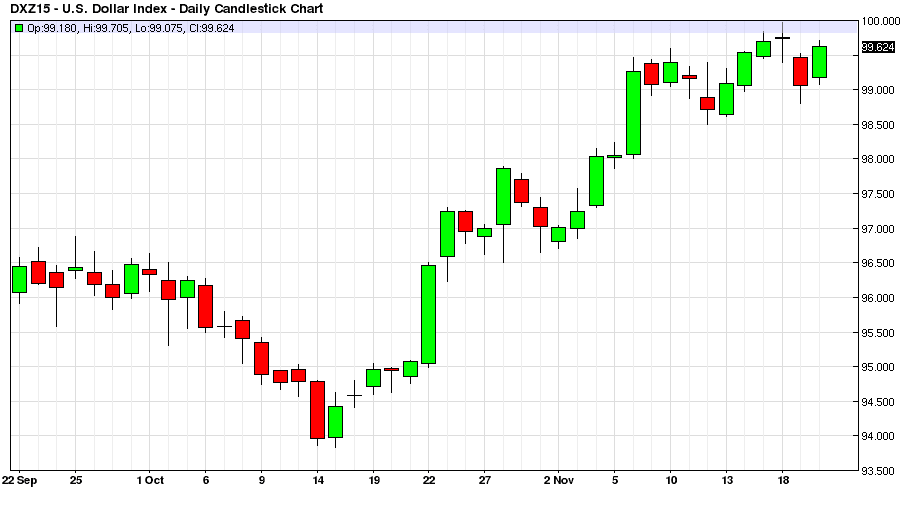This screenshot has height=511, width=900.
Task: Click the 97.000 price axis label
Action: point(878,229)
